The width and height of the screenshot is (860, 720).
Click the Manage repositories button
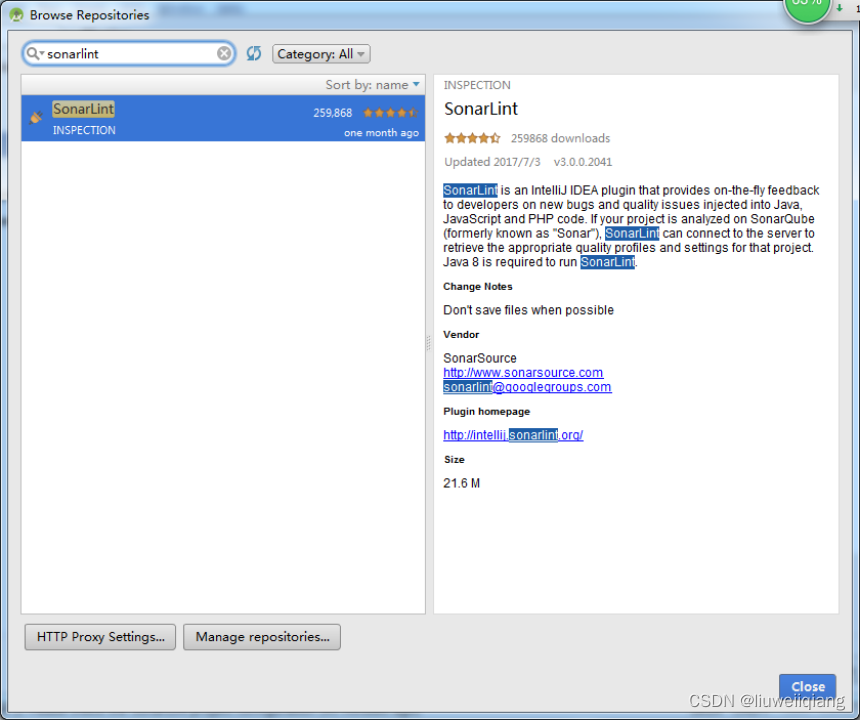click(262, 637)
